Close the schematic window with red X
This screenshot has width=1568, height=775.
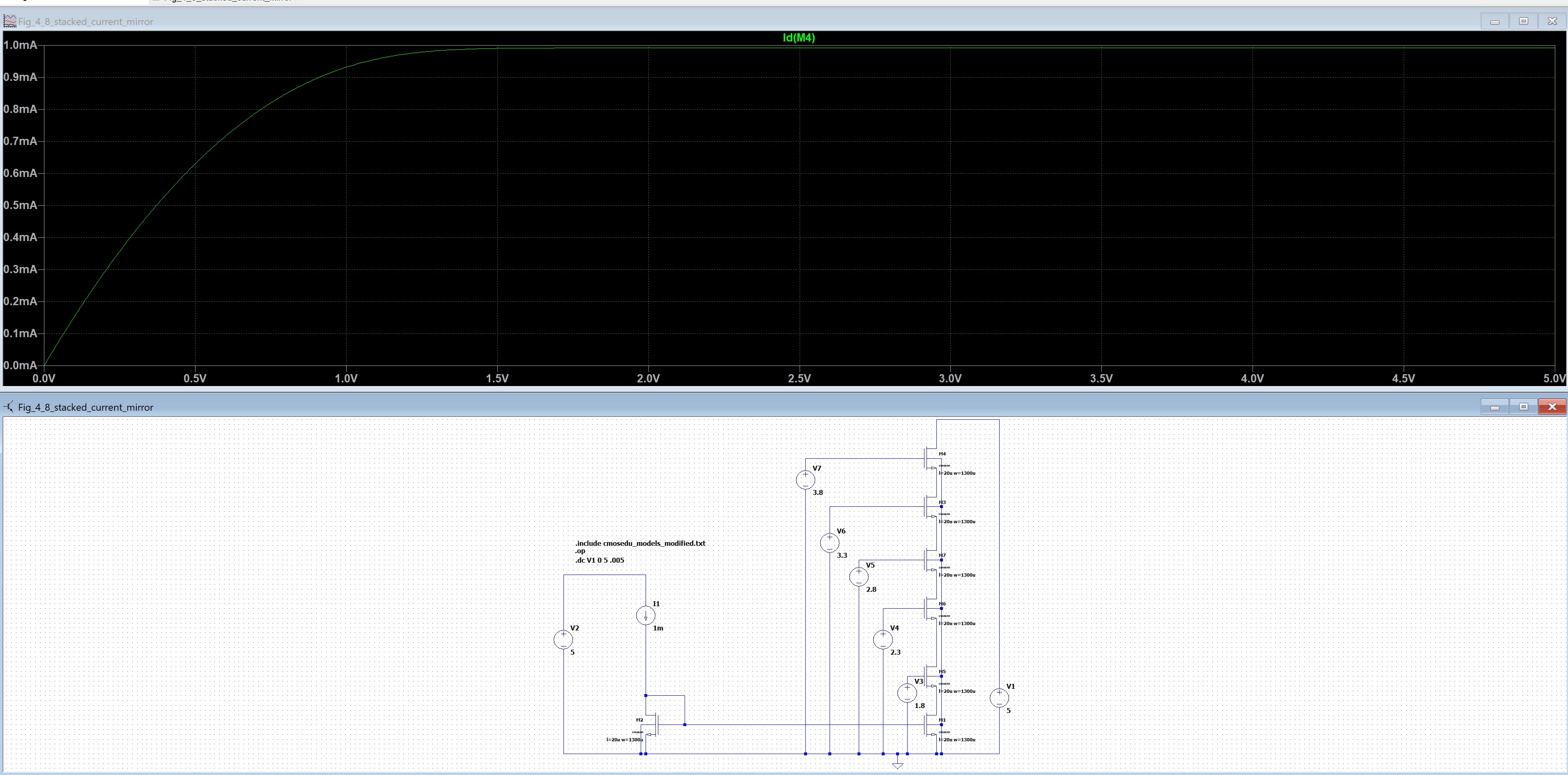1552,407
